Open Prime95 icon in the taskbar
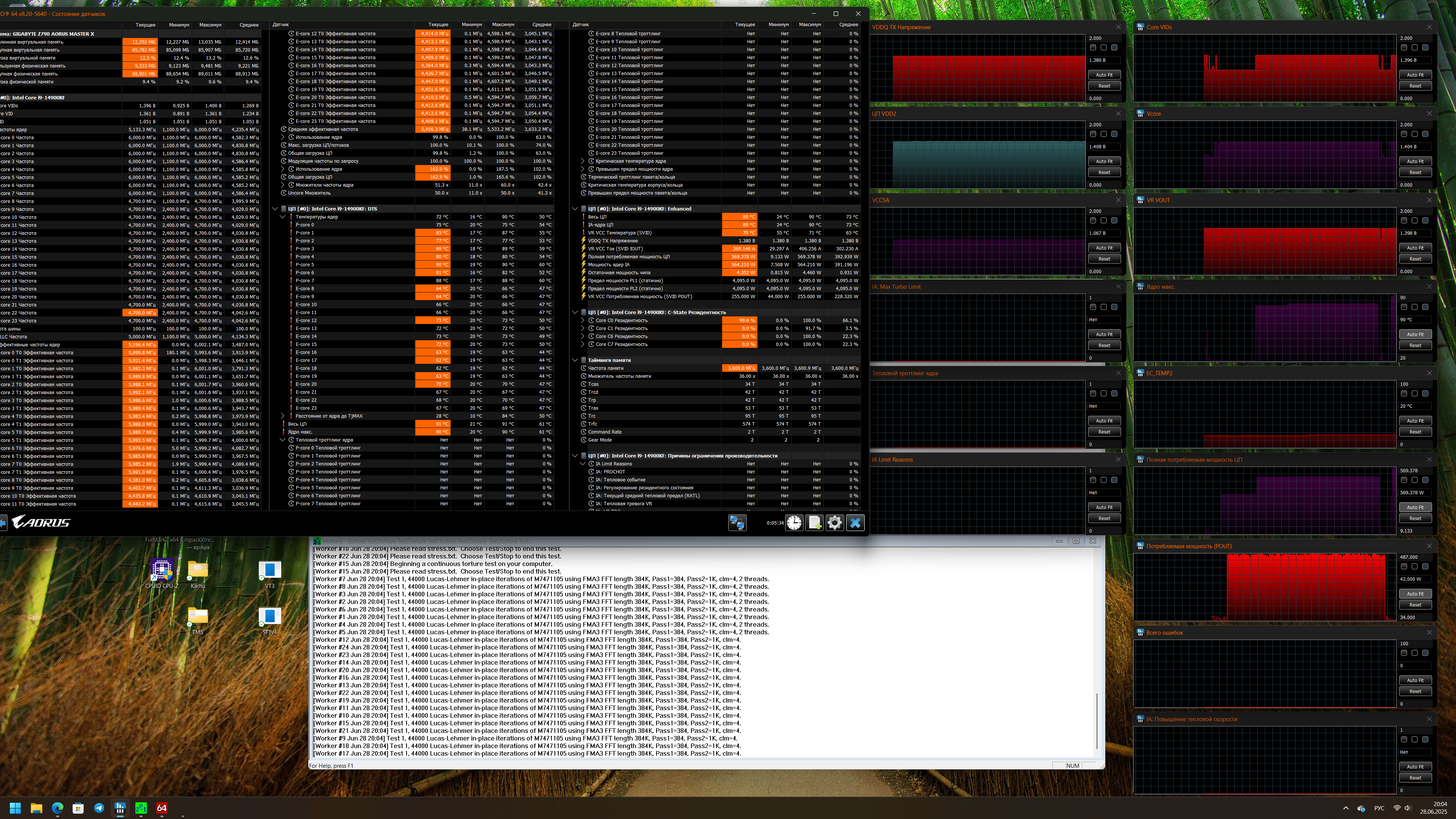Screen dimensions: 1456x819 (x=141, y=808)
